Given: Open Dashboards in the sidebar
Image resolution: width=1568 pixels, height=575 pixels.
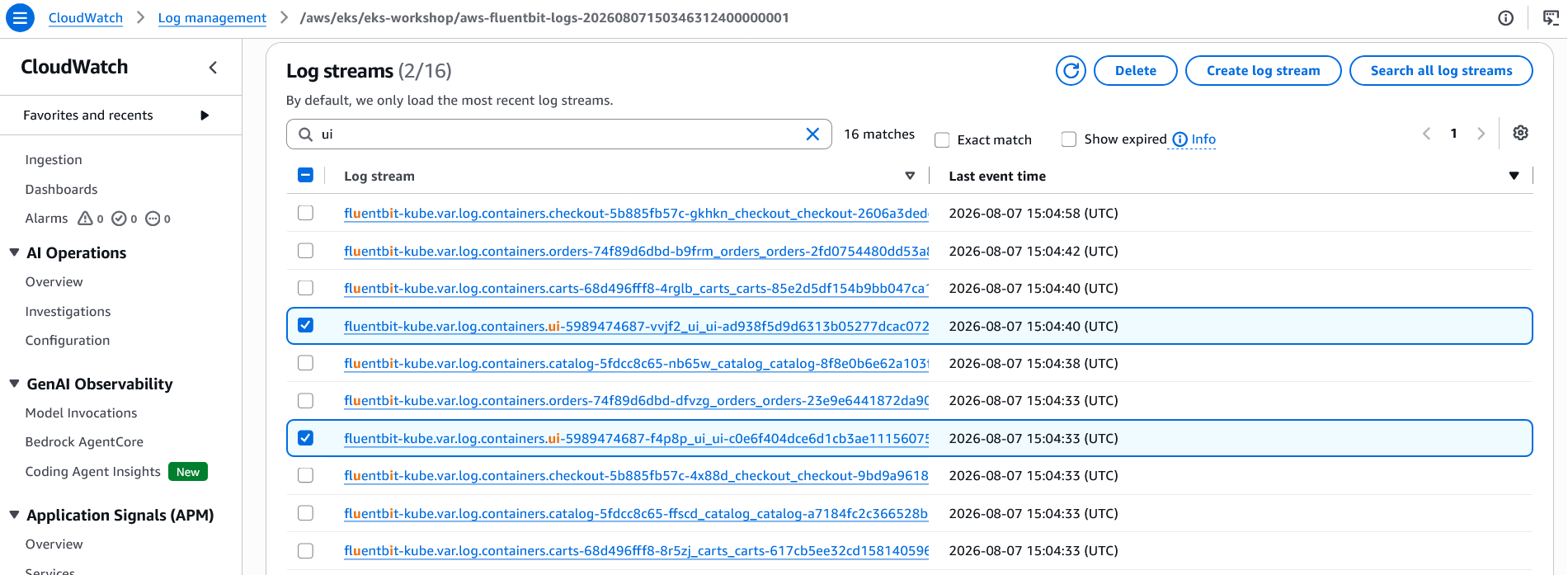Looking at the screenshot, I should 61,190.
